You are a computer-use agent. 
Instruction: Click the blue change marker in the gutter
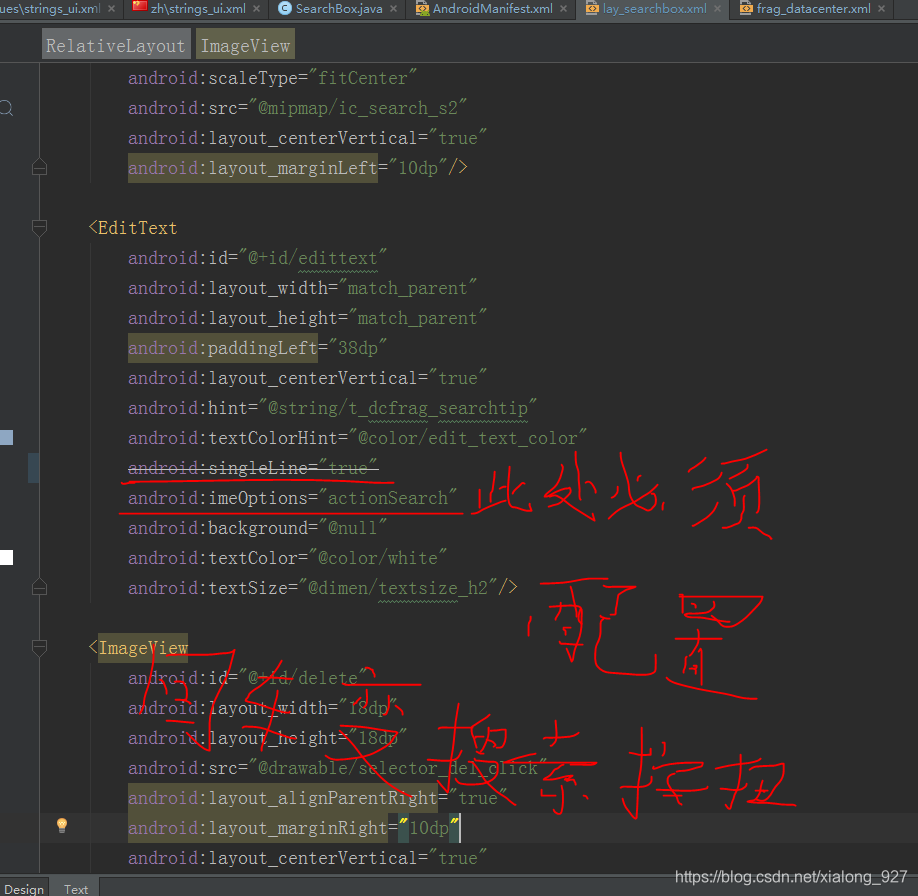[x=7, y=437]
